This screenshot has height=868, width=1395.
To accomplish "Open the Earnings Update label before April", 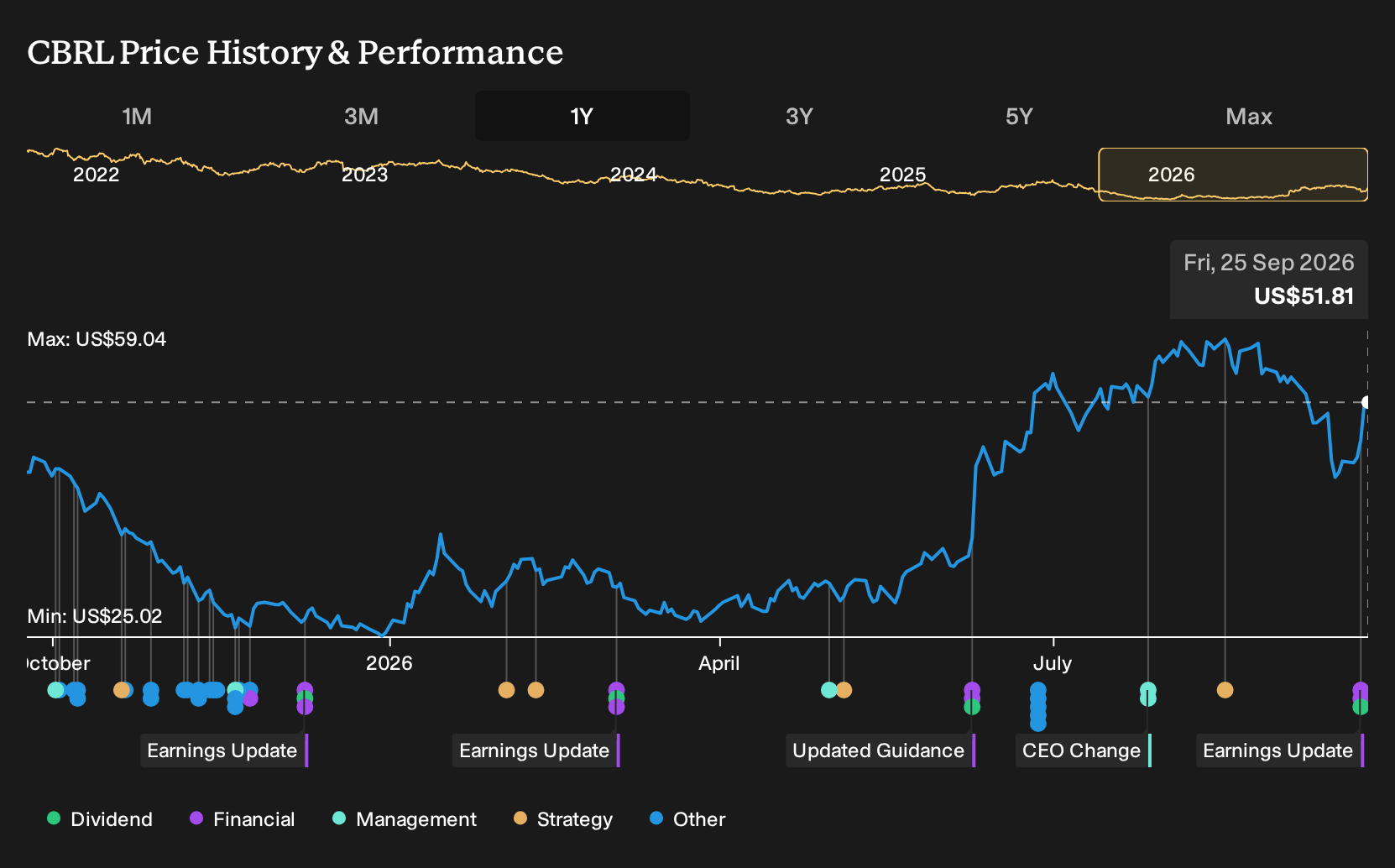I will (x=536, y=750).
